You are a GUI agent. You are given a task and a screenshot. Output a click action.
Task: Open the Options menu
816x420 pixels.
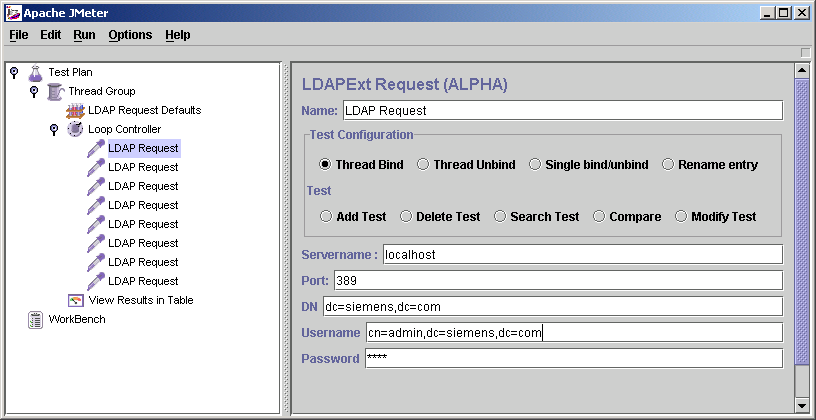130,35
